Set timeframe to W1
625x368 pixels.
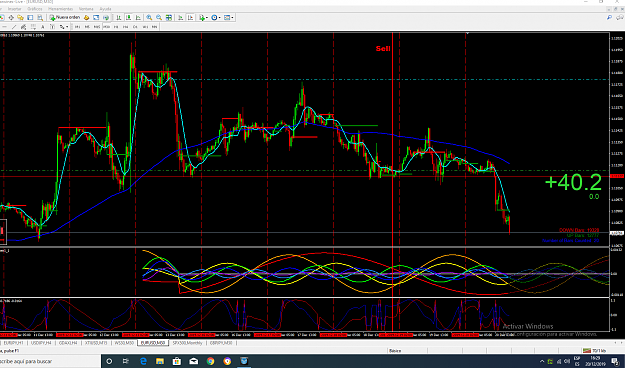point(145,27)
